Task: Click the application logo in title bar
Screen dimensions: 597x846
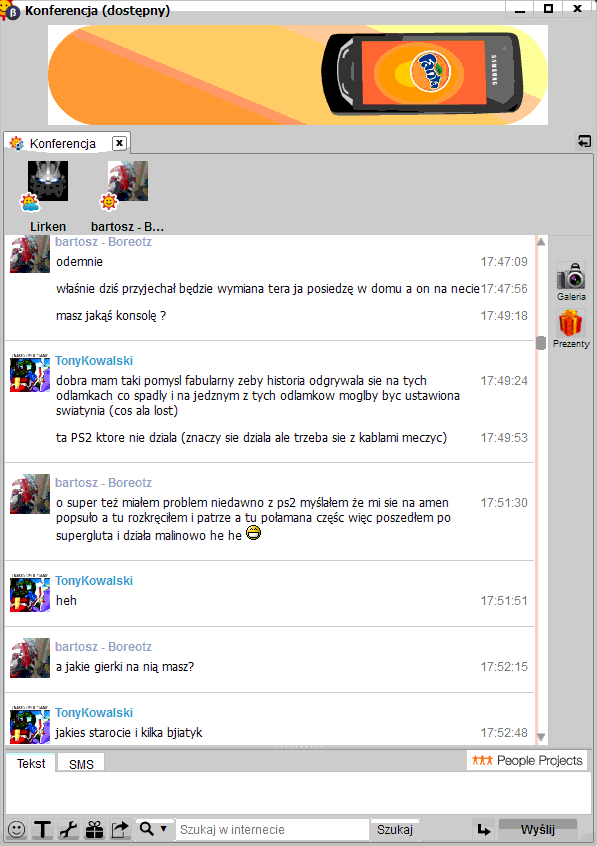Action: [x=10, y=10]
